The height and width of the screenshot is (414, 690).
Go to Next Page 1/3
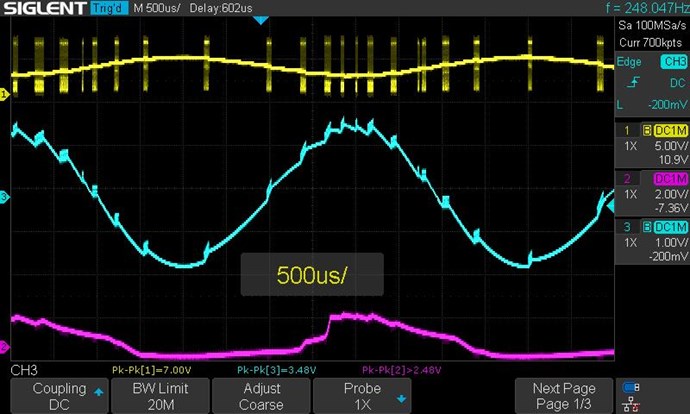[564, 396]
